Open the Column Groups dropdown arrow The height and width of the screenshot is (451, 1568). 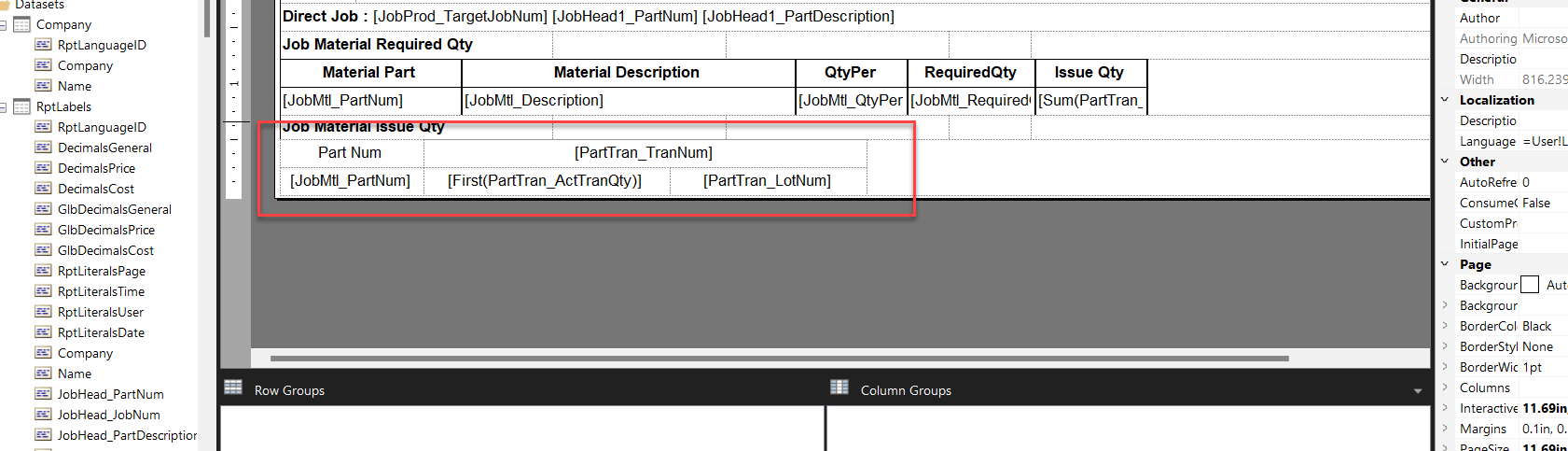click(1418, 391)
